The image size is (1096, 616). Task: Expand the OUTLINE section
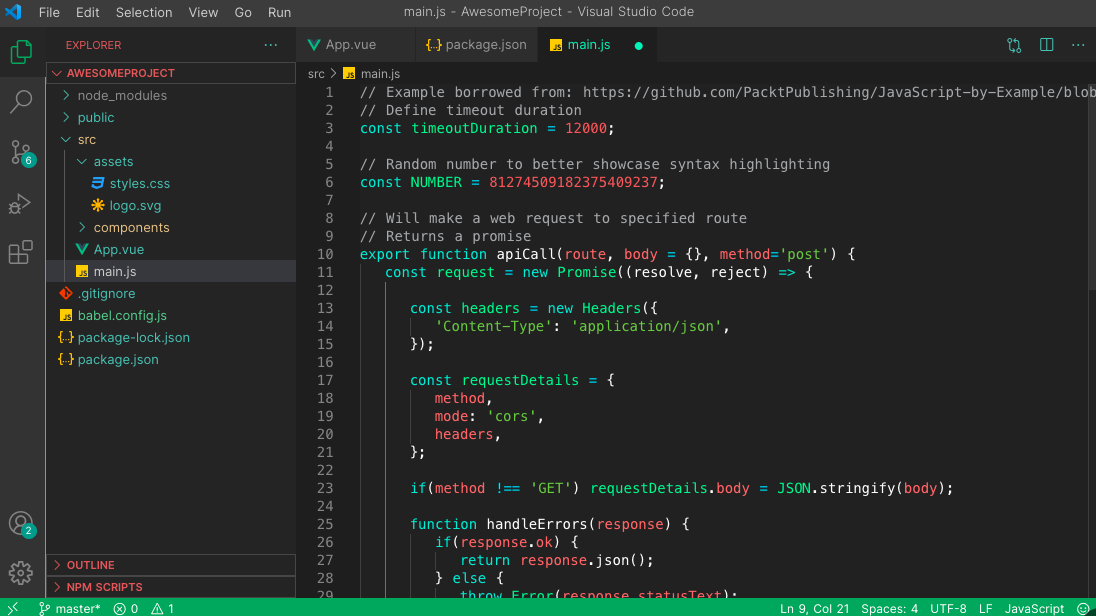[x=171, y=565]
